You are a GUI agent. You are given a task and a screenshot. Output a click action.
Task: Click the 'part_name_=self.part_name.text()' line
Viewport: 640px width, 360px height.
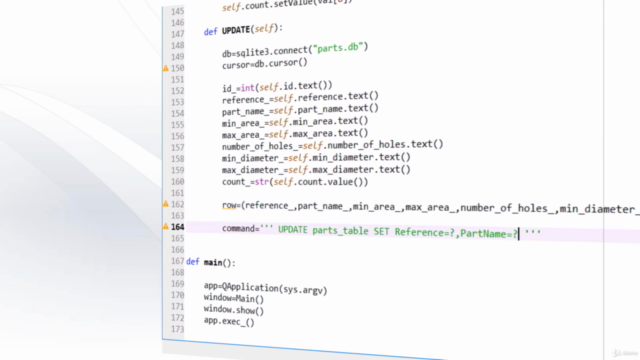click(x=300, y=110)
